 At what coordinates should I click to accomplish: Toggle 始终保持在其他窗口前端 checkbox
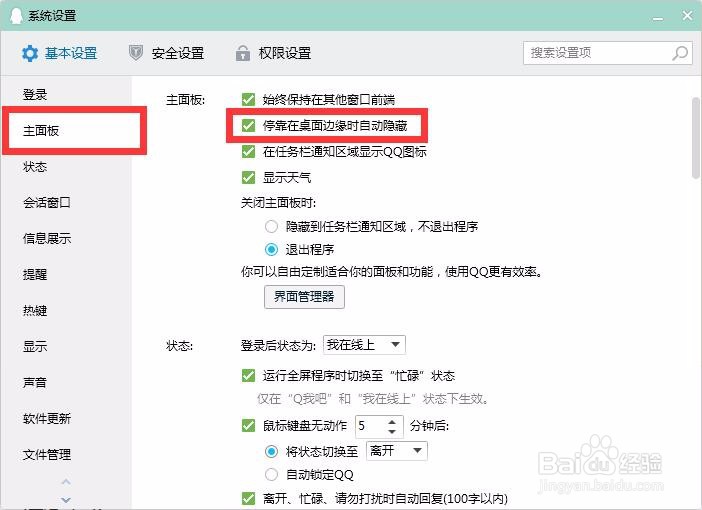click(x=248, y=99)
